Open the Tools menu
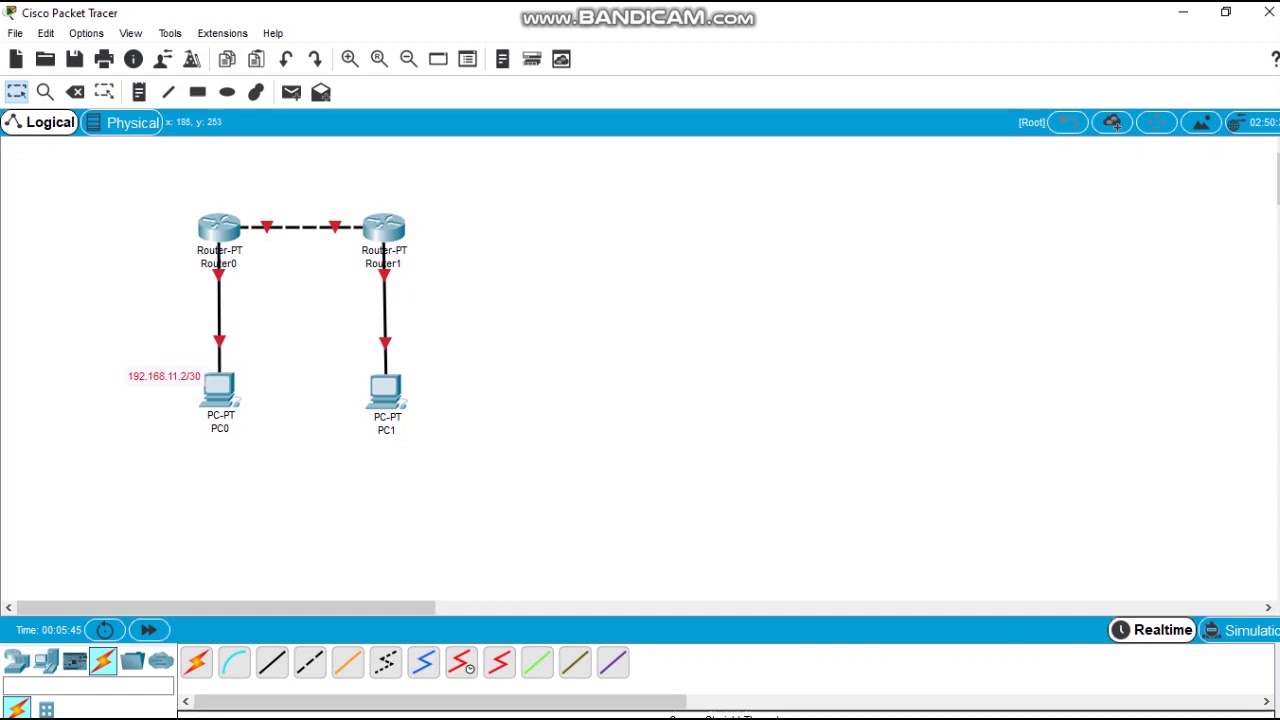The width and height of the screenshot is (1280, 720). 170,33
